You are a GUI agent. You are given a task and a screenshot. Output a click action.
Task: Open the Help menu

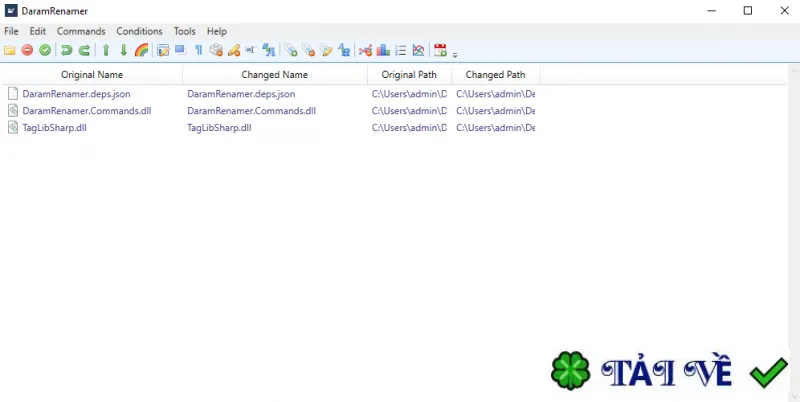(x=216, y=31)
